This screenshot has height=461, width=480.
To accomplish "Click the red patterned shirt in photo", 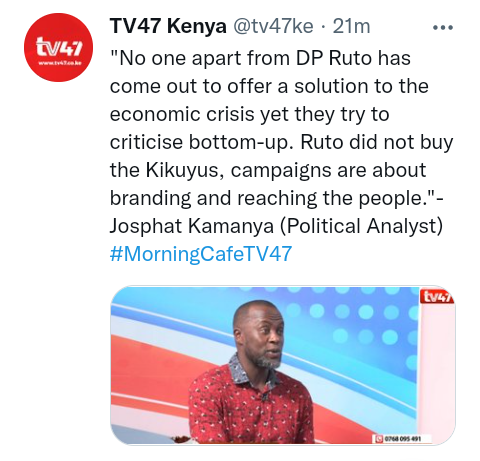I will pos(250,407).
